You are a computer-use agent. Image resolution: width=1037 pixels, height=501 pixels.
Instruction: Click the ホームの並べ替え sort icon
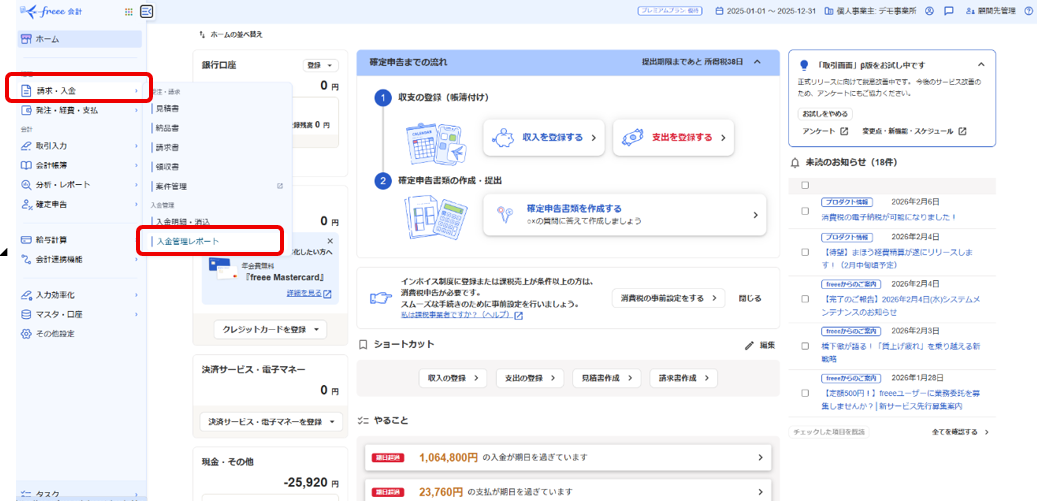pyautogui.click(x=202, y=34)
